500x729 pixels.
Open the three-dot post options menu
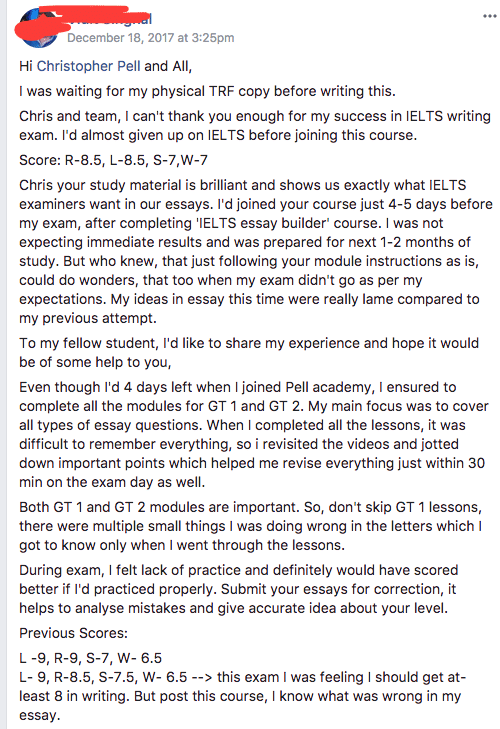[489, 16]
